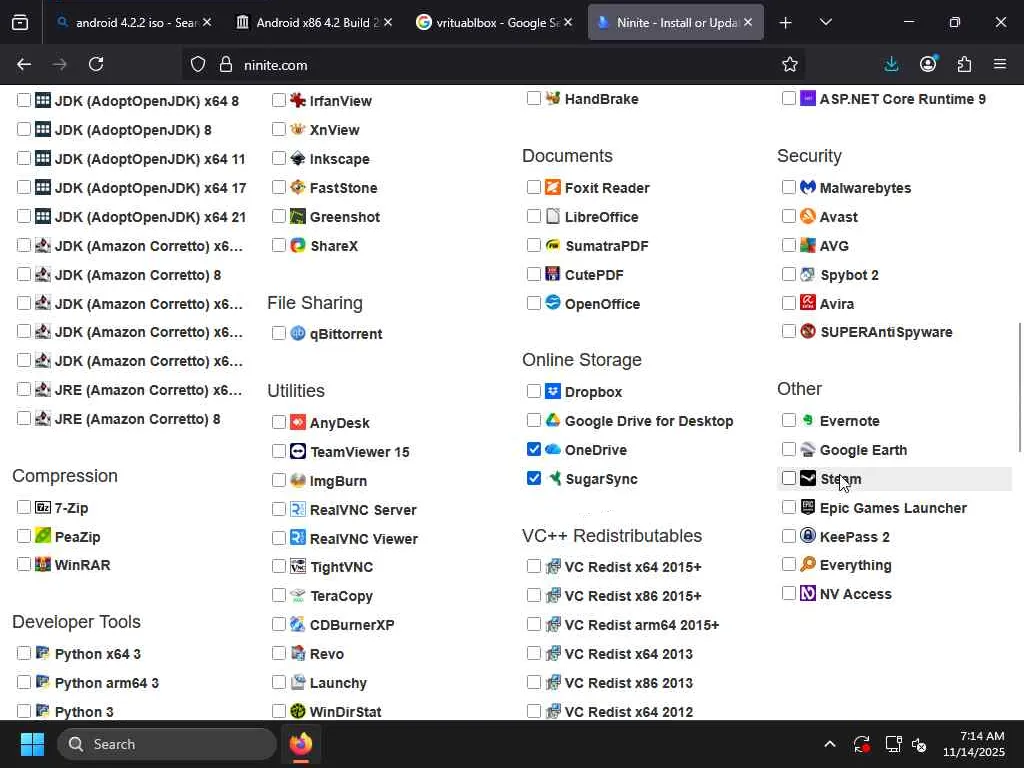Open Firefox downloads arrow icon
Viewport: 1024px width, 768px height.
pos(891,64)
